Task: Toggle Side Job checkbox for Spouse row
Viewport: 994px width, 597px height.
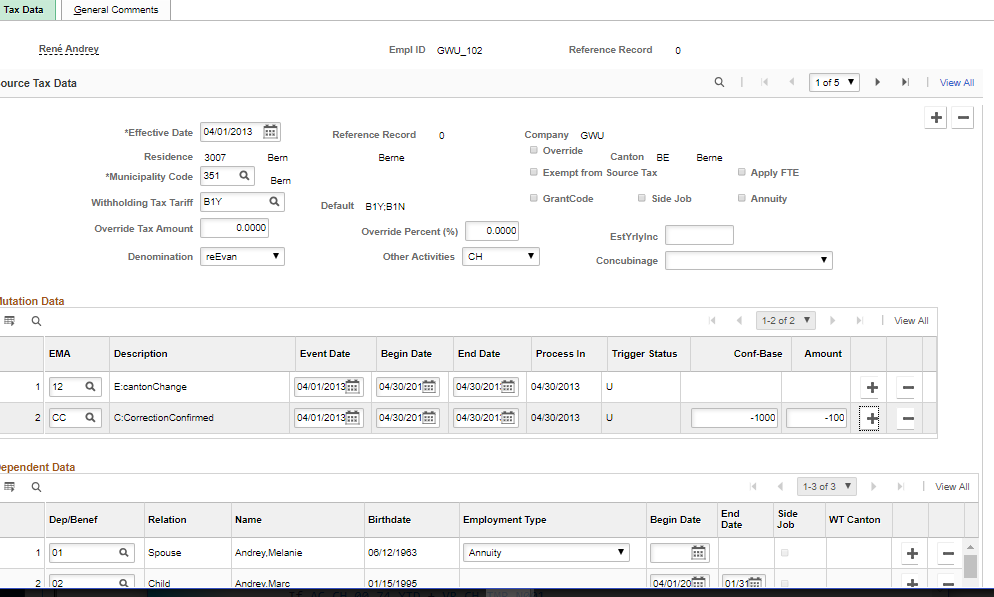Action: click(784, 553)
